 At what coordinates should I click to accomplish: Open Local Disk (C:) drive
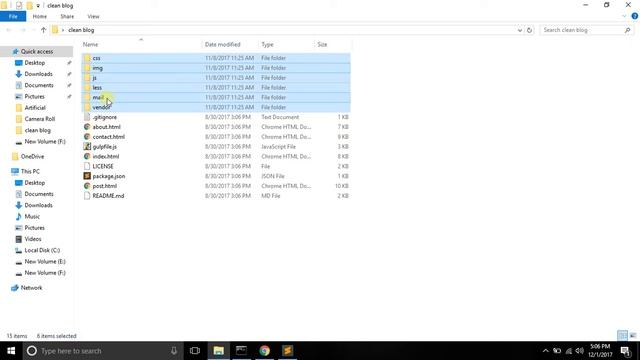(x=42, y=250)
